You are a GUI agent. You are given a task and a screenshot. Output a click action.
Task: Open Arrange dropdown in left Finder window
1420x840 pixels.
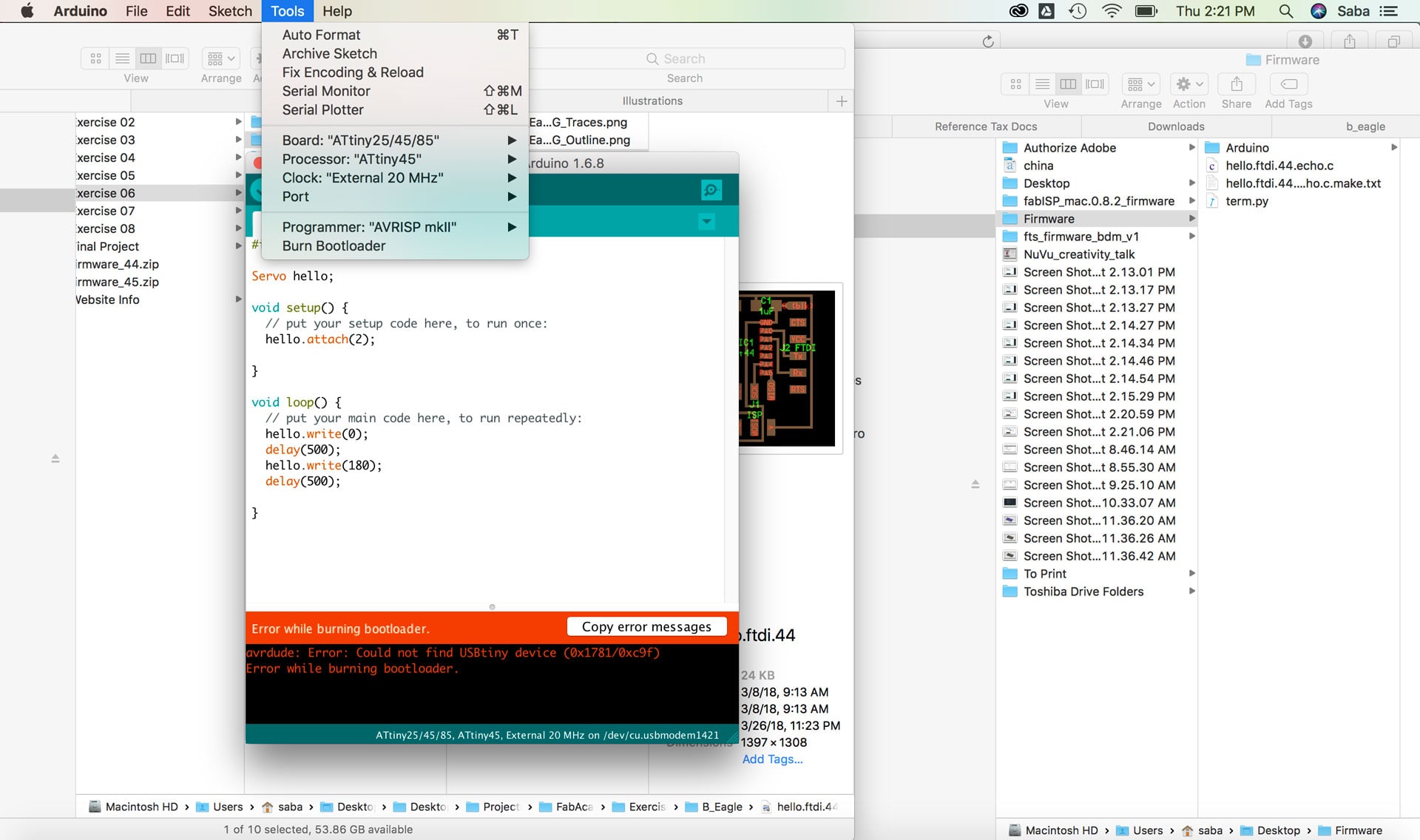coord(221,58)
